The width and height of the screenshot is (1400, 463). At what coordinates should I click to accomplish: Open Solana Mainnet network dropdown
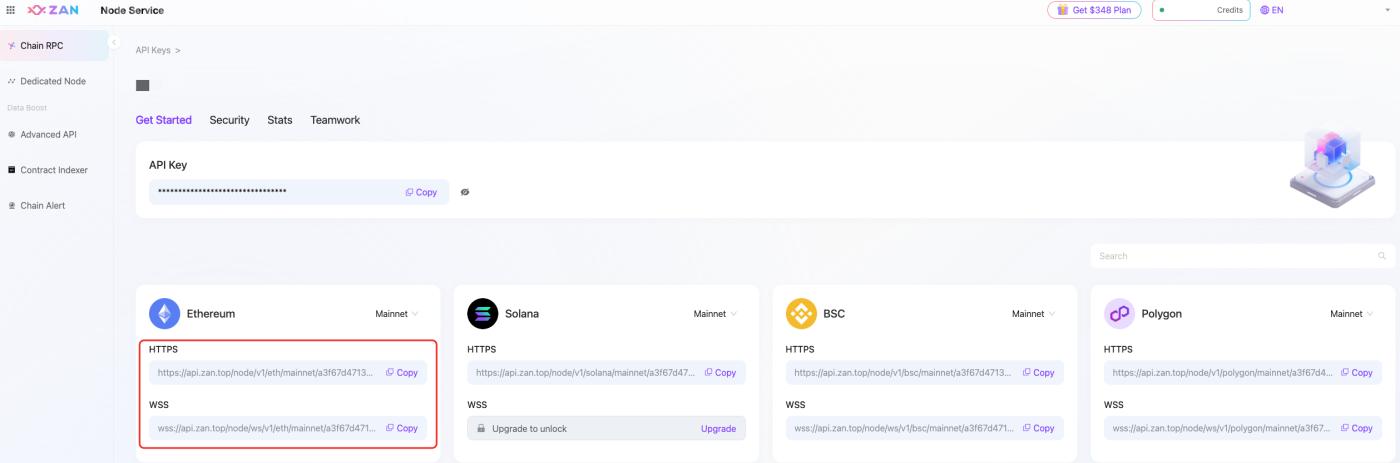point(715,314)
